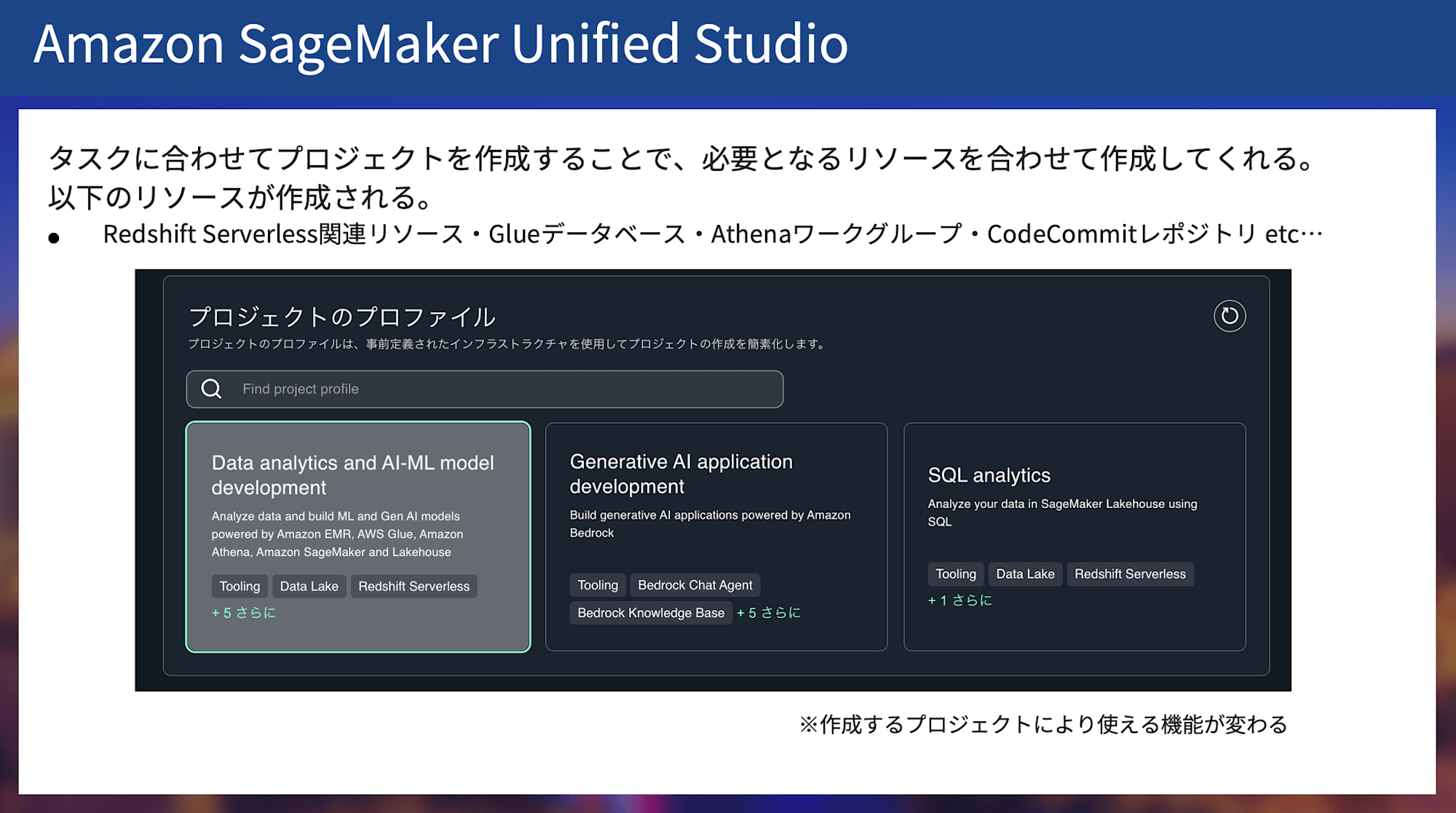The image size is (1456, 813).
Task: Click the 'Analyze your data in SageMaker Lakehouse' description
Action: coord(1062,512)
